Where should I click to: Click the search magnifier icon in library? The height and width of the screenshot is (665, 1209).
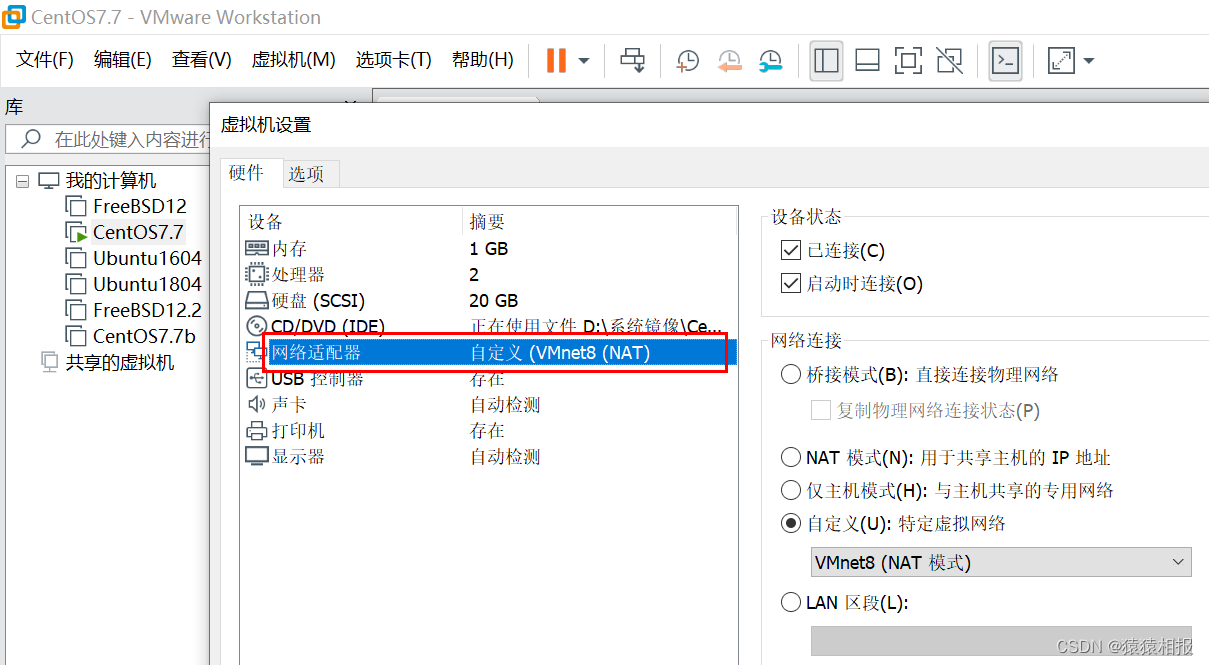pyautogui.click(x=32, y=139)
